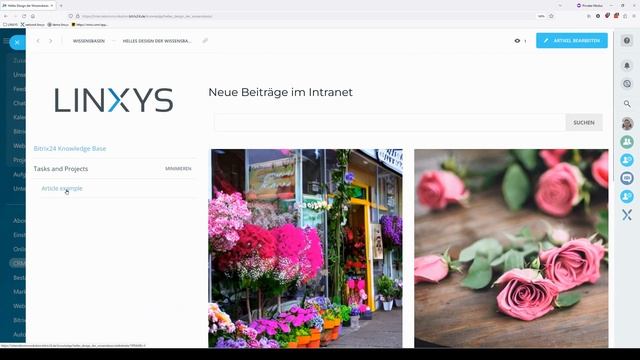Click the eye icon showing the view count

click(517, 41)
